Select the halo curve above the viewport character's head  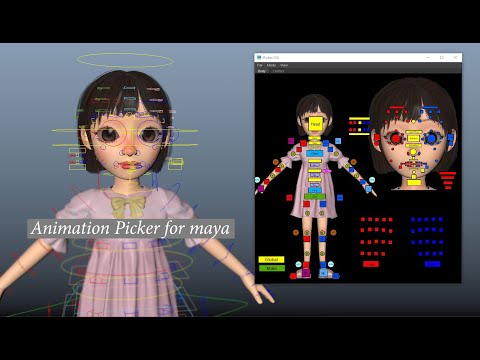point(125,60)
